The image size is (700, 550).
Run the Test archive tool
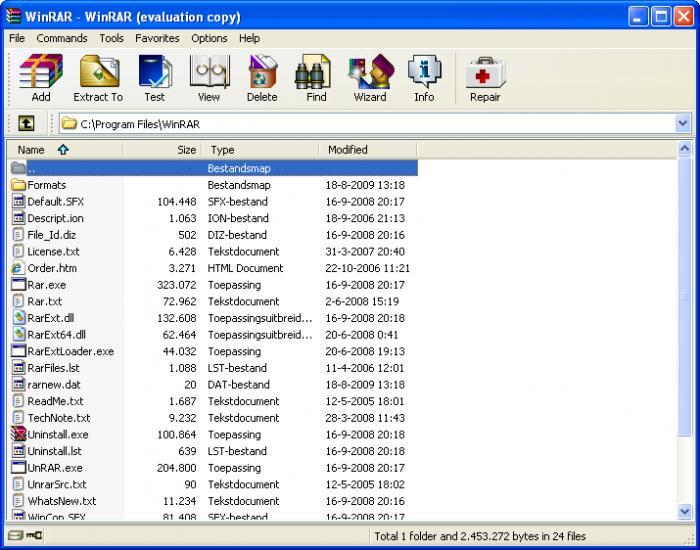point(154,71)
